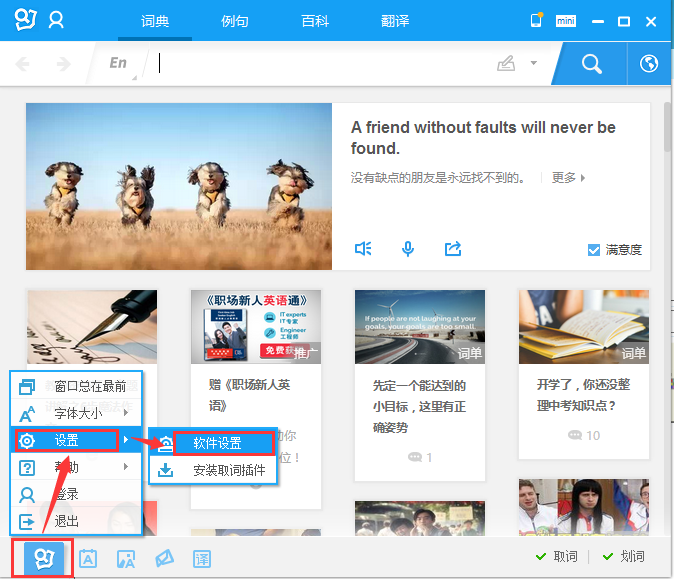Click the user account icon in title bar

click(x=57, y=20)
